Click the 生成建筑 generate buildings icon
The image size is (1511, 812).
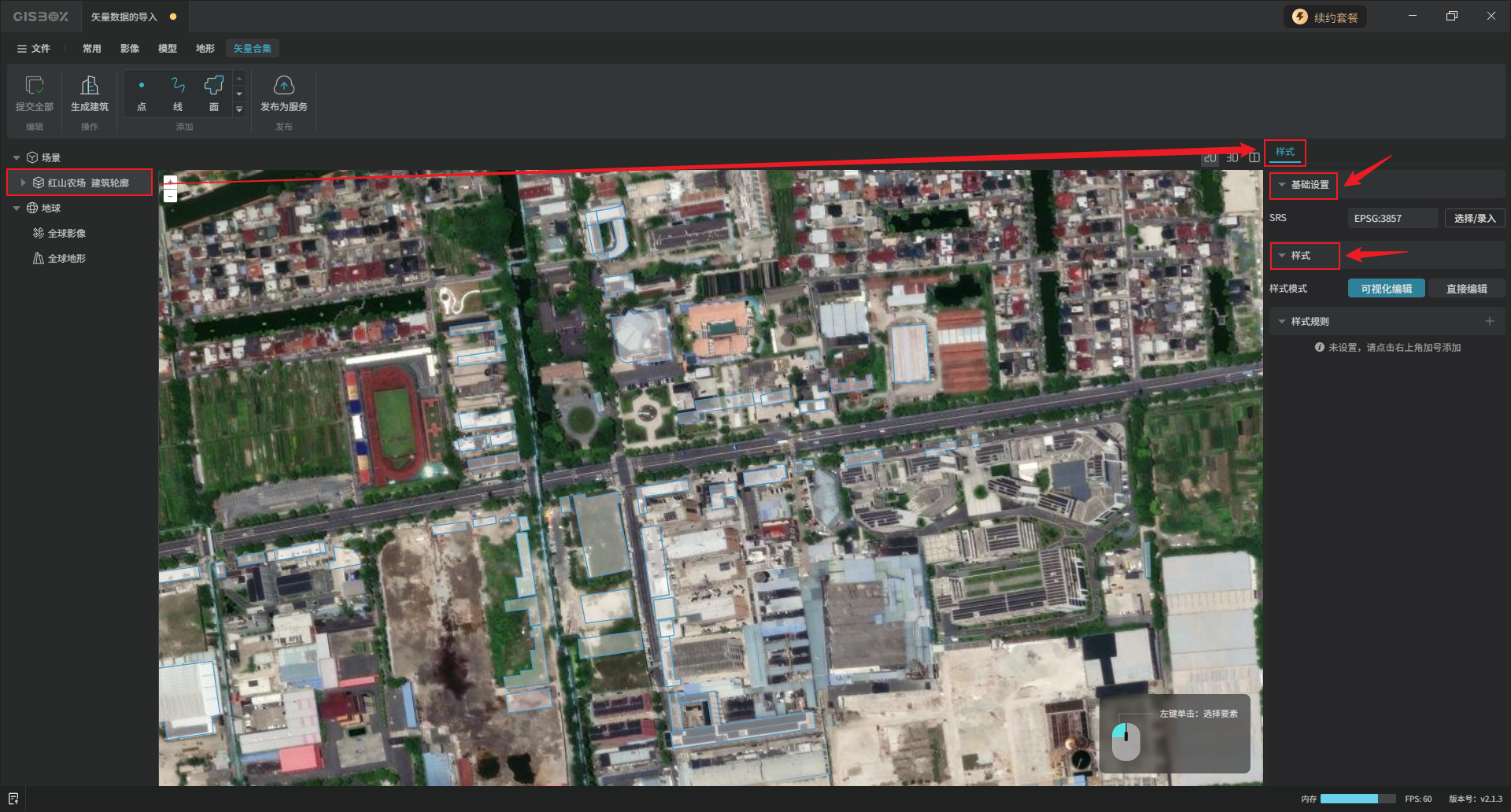(90, 85)
